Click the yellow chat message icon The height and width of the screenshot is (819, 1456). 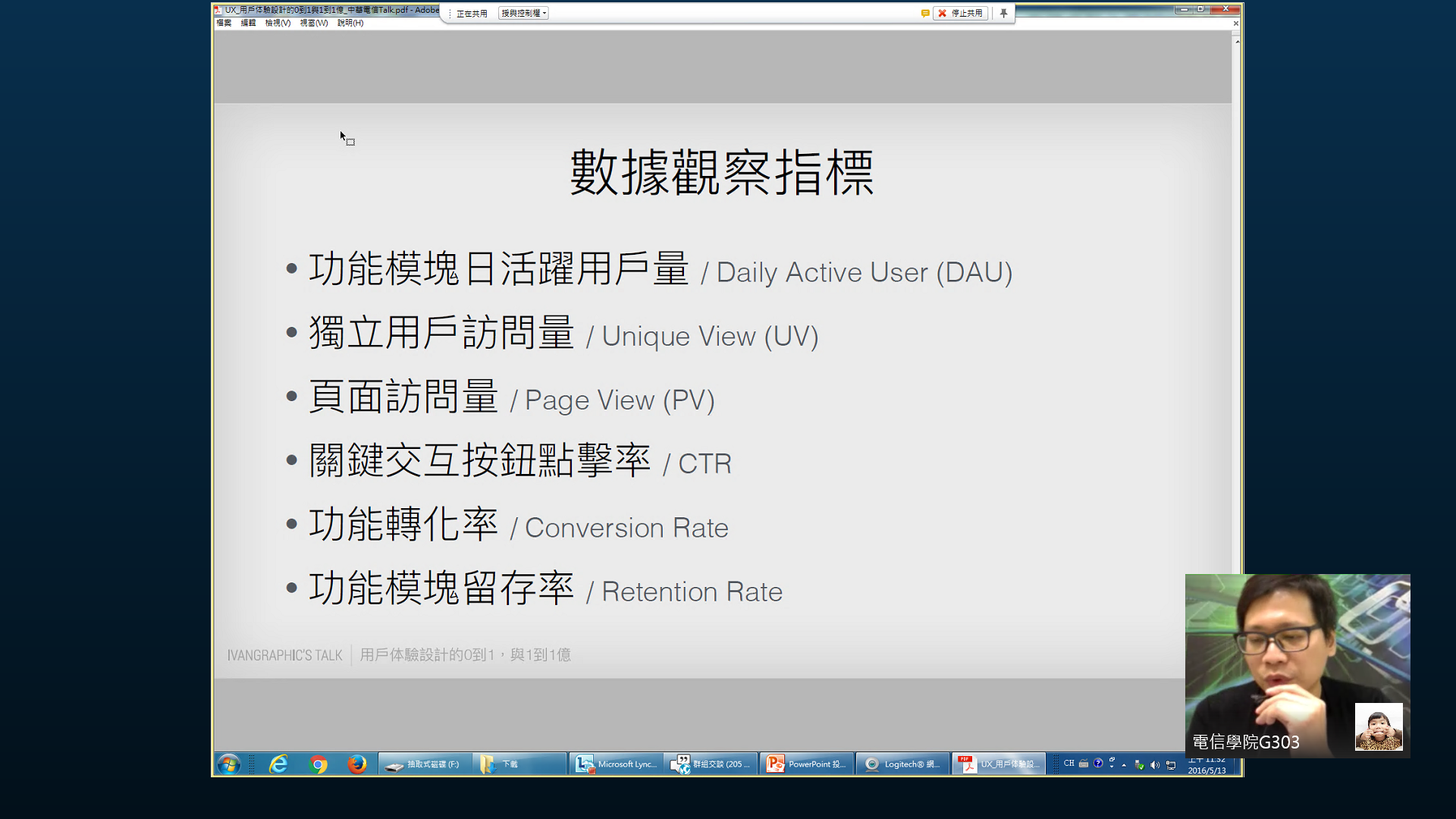click(x=924, y=13)
